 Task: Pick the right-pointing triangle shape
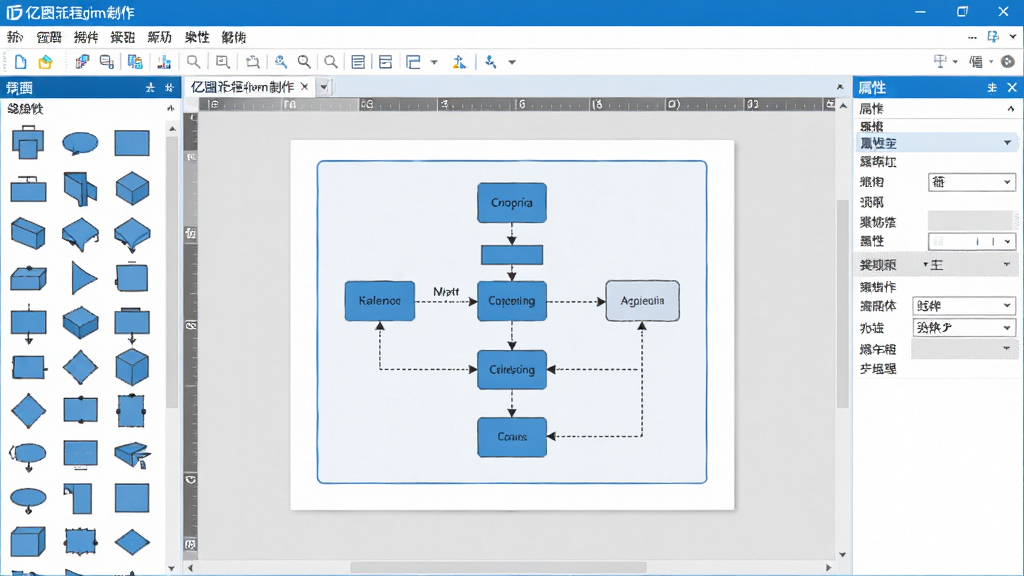(x=84, y=279)
